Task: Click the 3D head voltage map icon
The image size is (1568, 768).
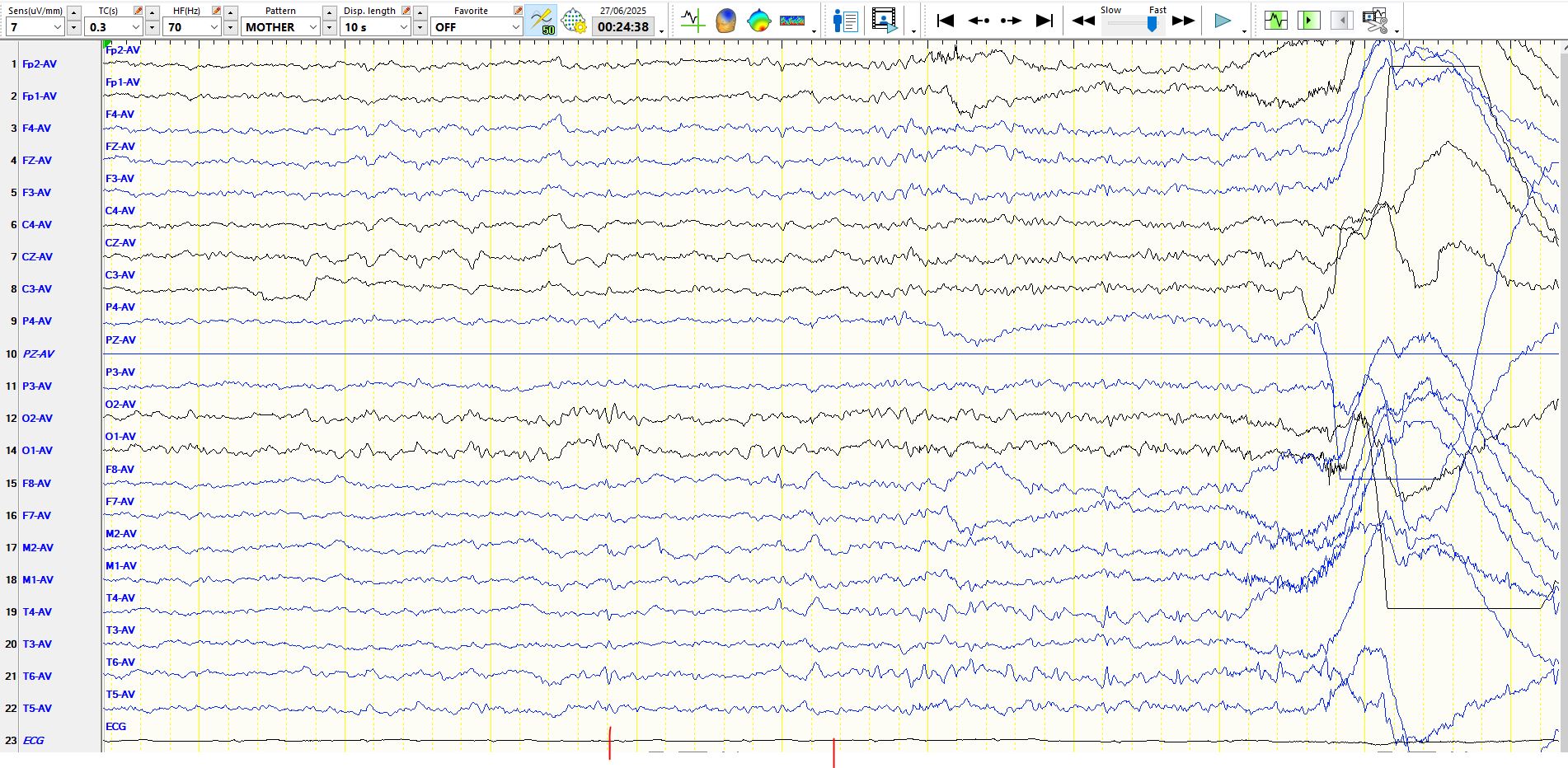Action: [725, 21]
